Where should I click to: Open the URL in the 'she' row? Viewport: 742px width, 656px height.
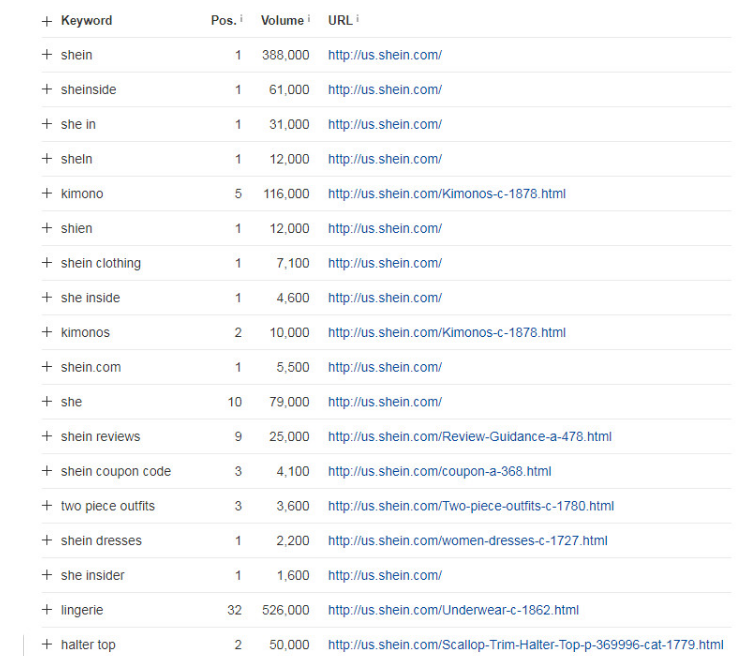(385, 402)
